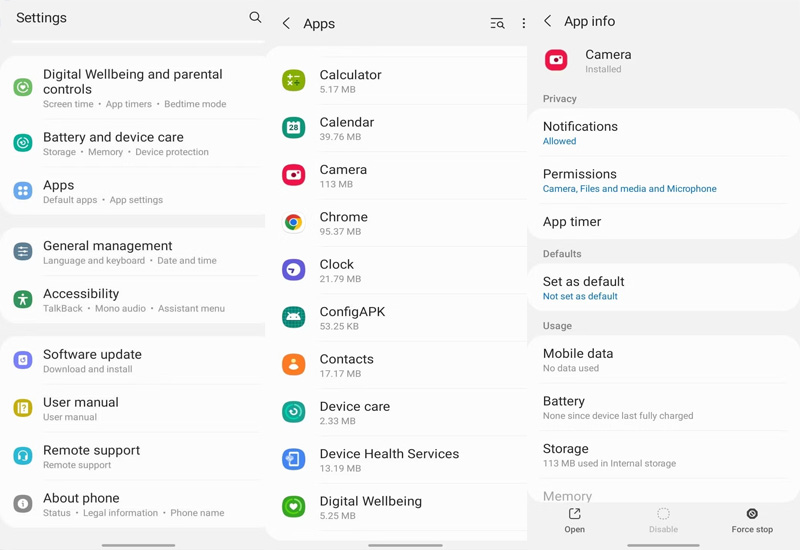Tap the Accessibility icon
Image resolution: width=800 pixels, height=550 pixels.
point(23,299)
